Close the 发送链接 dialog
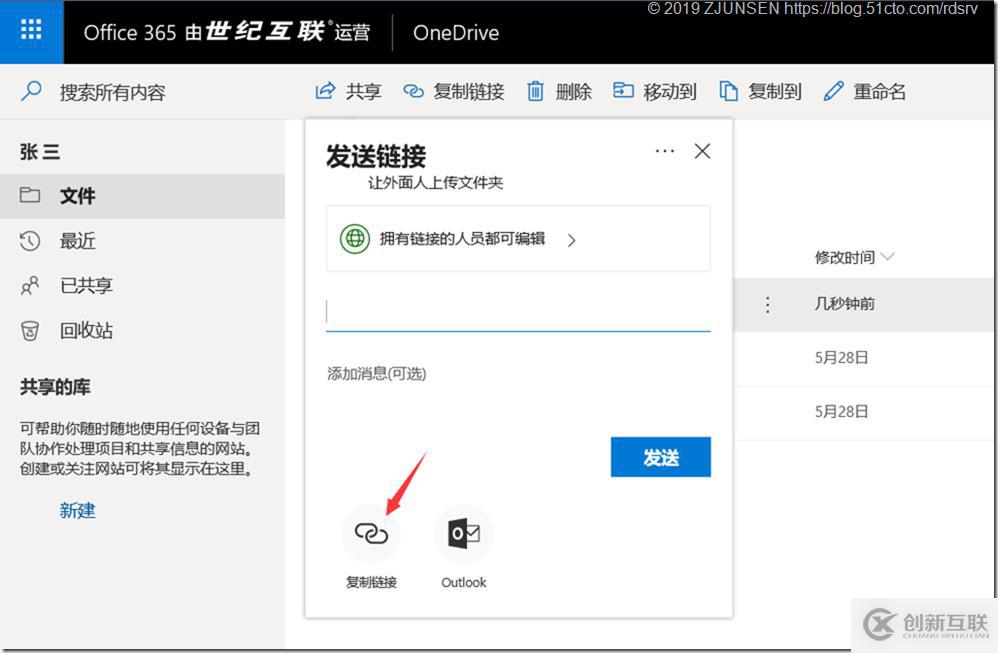 click(703, 151)
